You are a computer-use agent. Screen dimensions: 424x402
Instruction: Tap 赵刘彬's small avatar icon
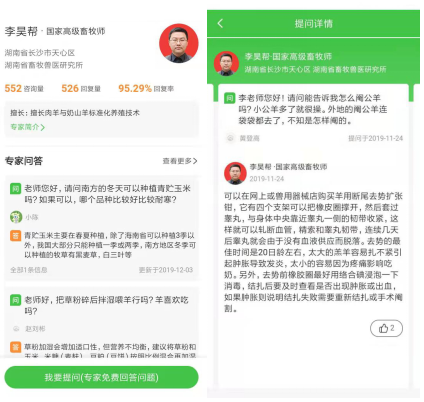pyautogui.click(x=16, y=329)
